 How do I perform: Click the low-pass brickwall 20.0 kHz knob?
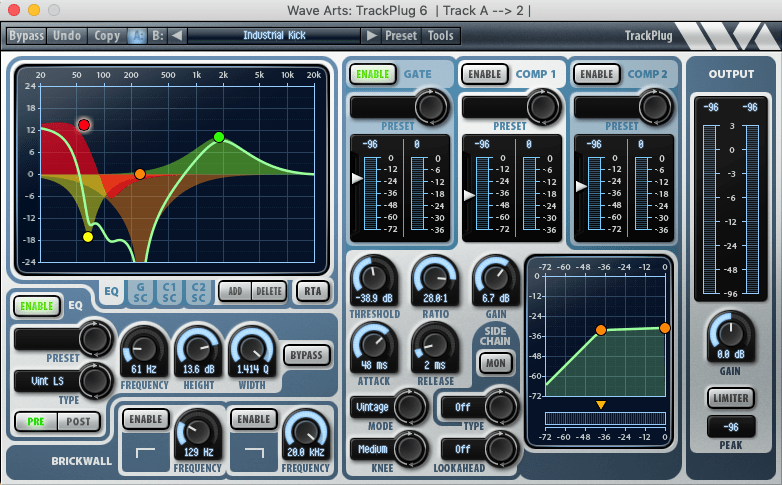click(306, 432)
